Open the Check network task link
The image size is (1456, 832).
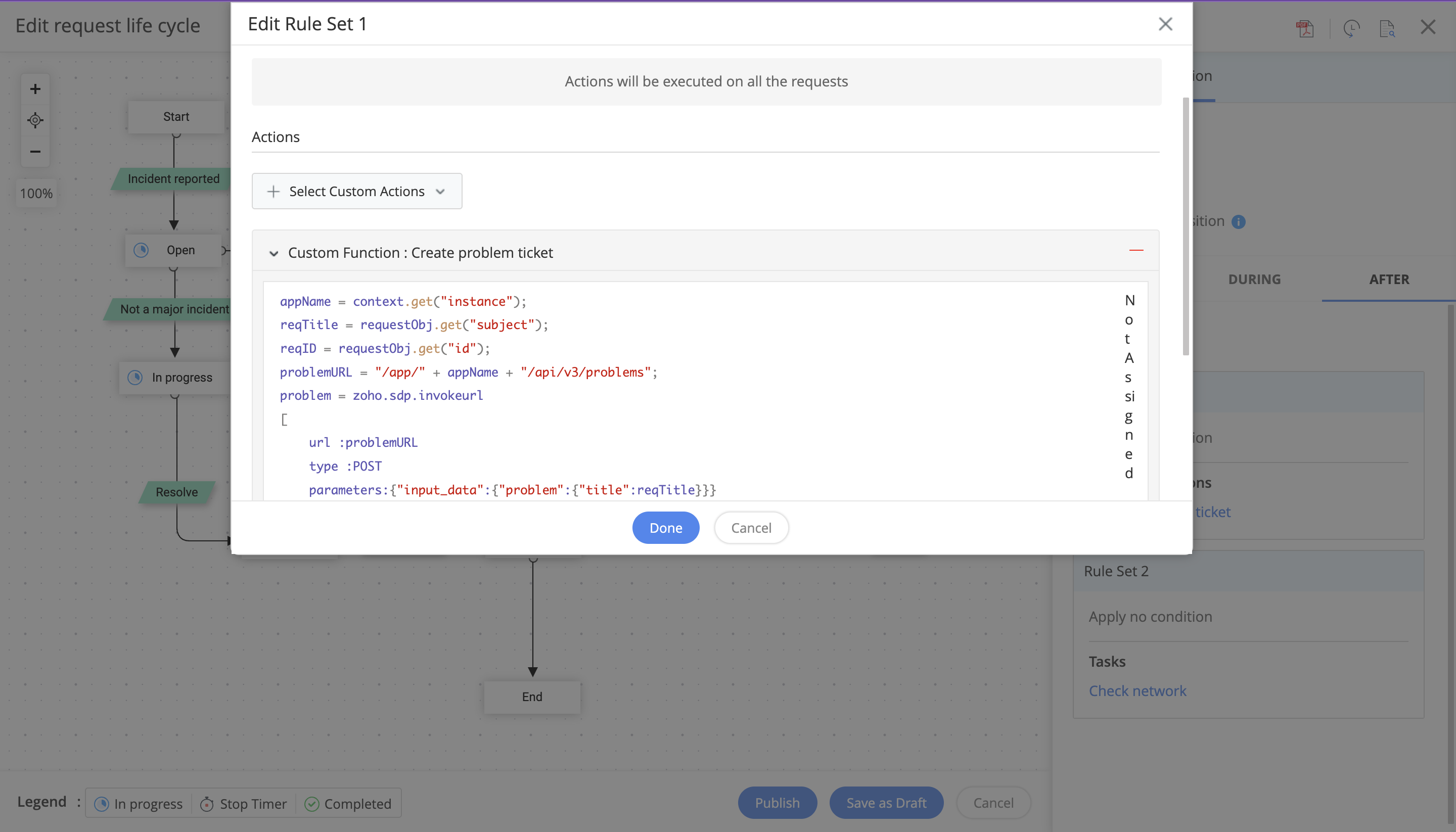(x=1137, y=691)
